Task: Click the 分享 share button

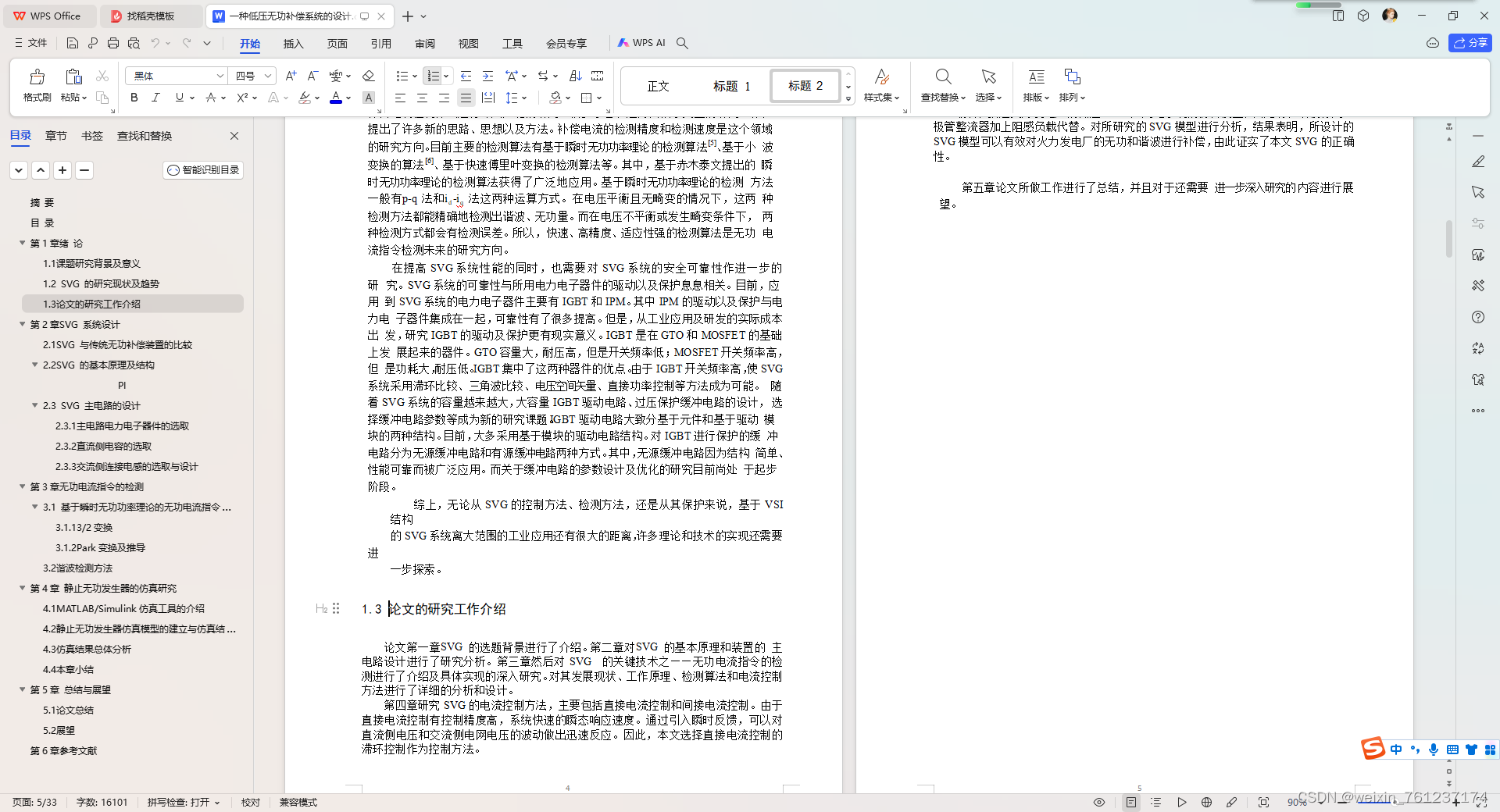Action: 1470,43
